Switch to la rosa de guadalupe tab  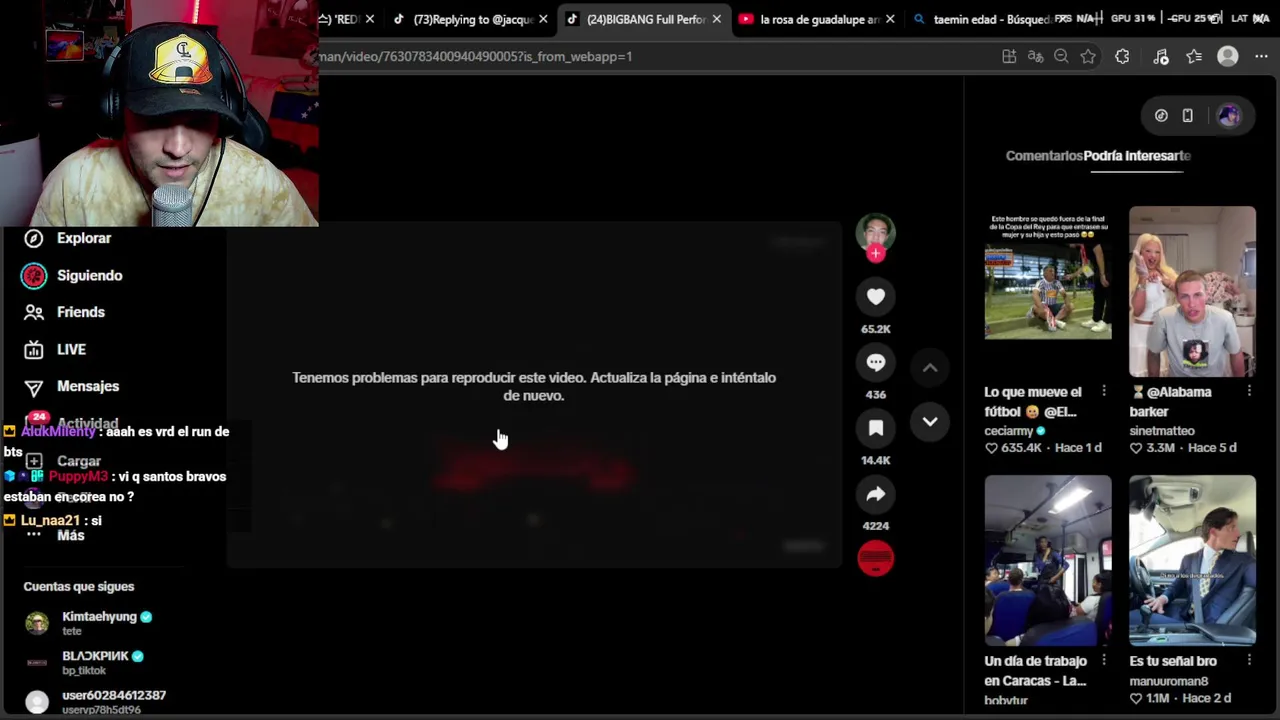tap(815, 19)
